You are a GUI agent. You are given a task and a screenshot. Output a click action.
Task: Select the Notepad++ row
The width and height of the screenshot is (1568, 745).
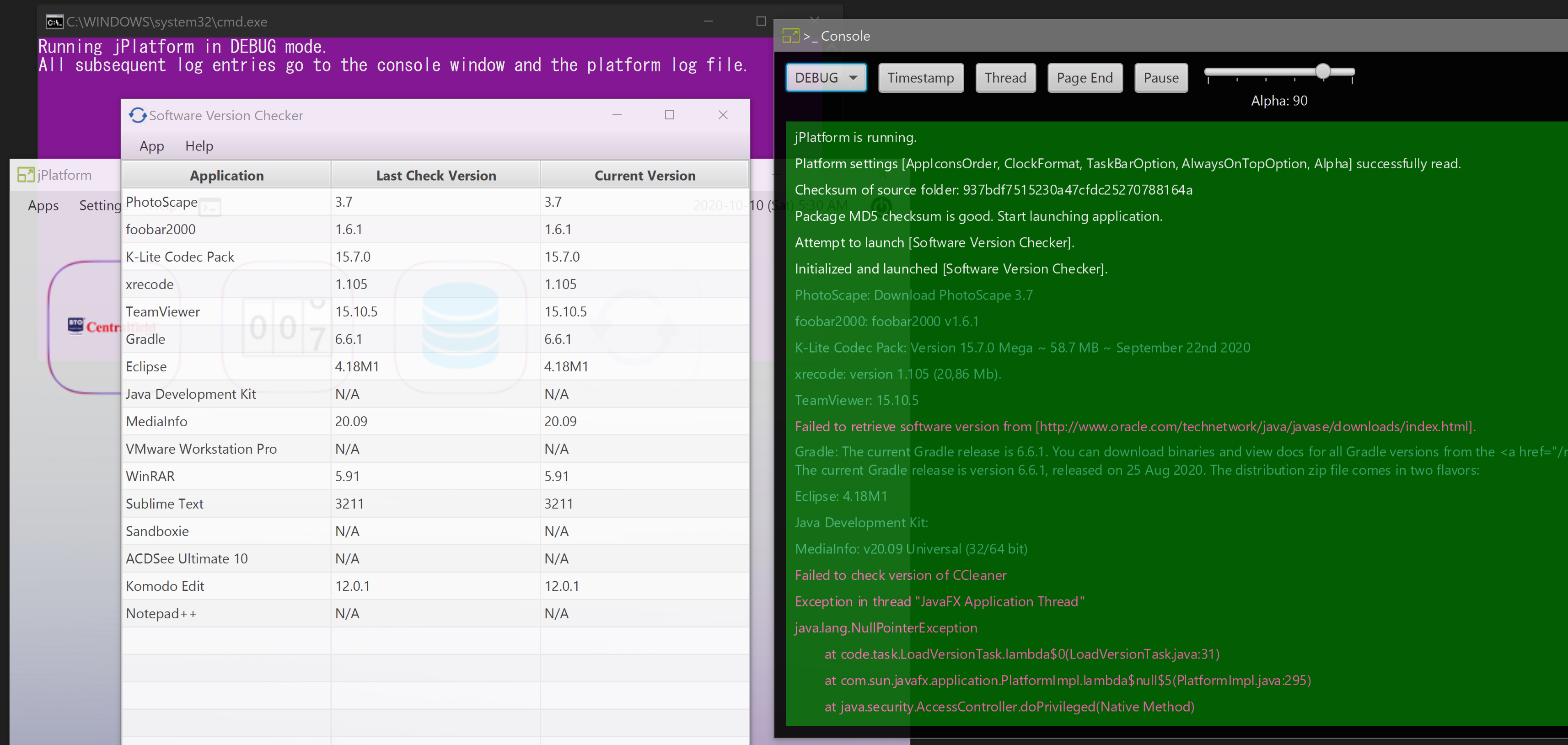tap(435, 613)
